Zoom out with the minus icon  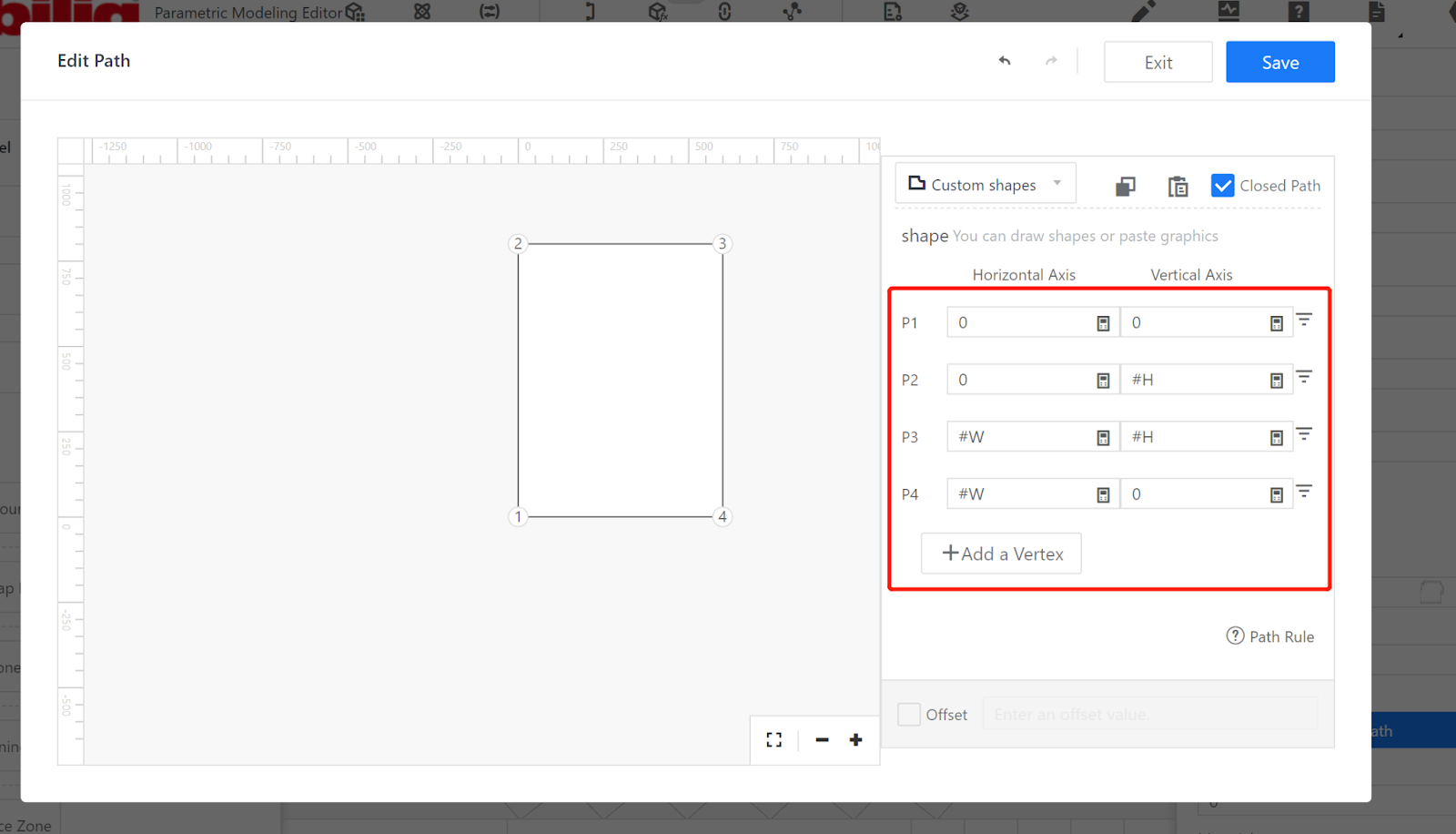[822, 740]
